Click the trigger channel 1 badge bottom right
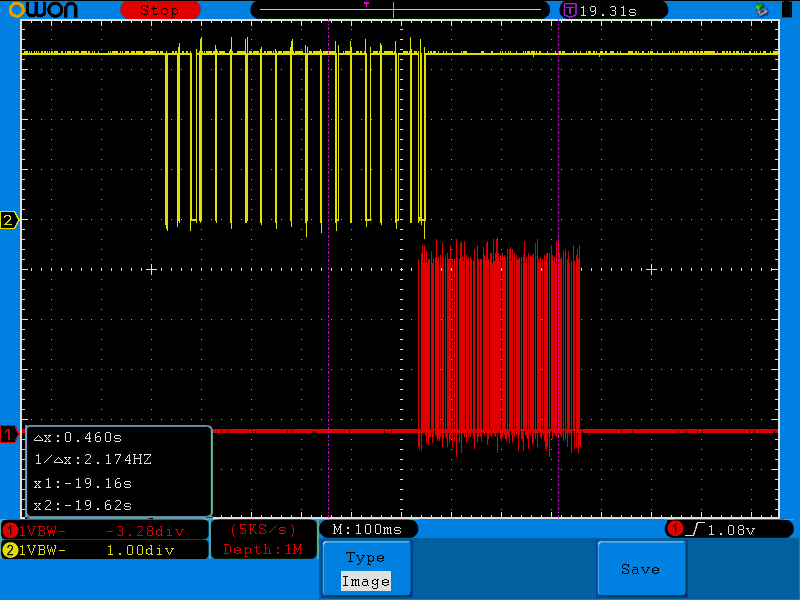800x600 pixels. (x=675, y=529)
